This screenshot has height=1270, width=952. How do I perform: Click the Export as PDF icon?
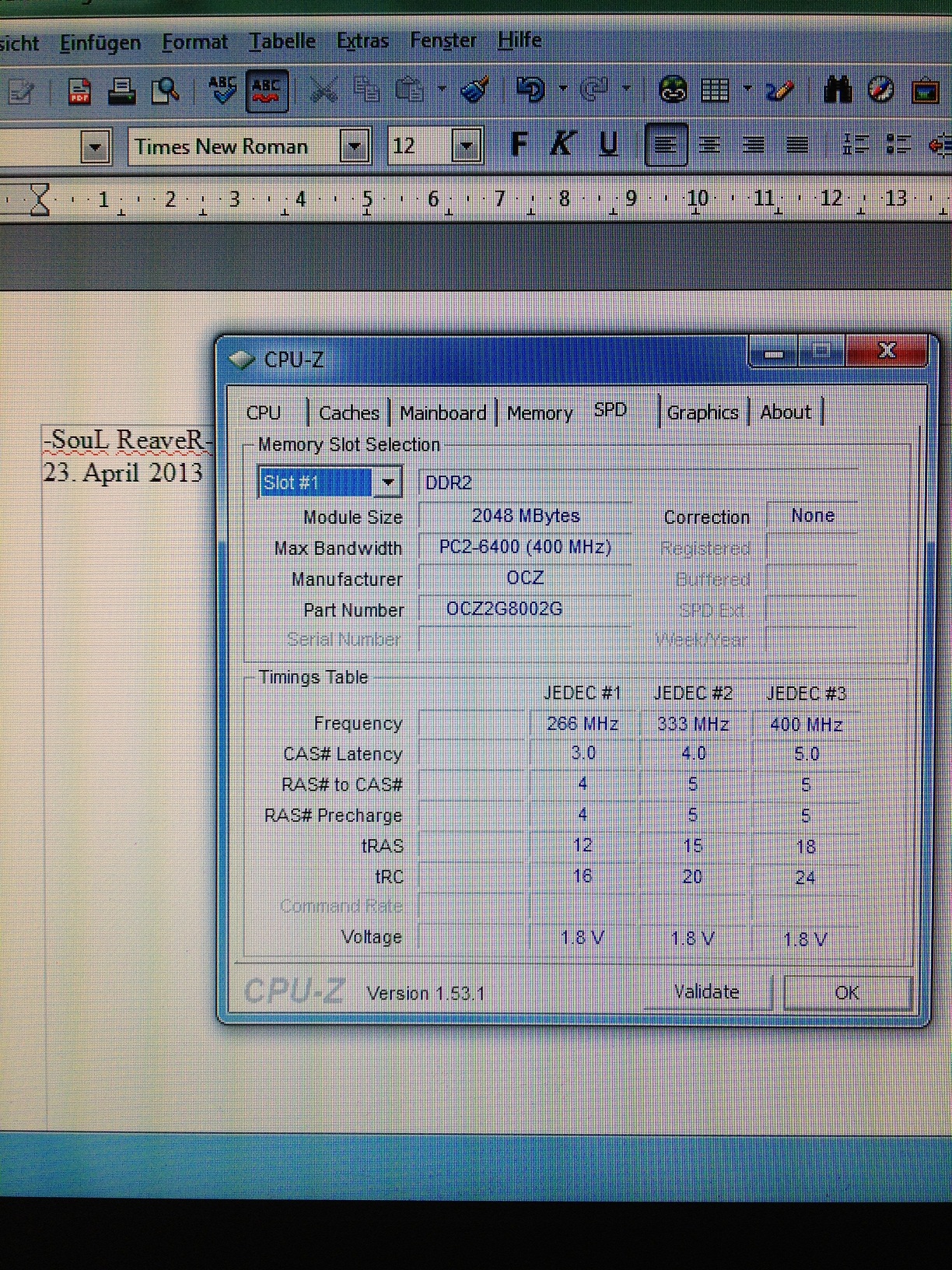79,92
